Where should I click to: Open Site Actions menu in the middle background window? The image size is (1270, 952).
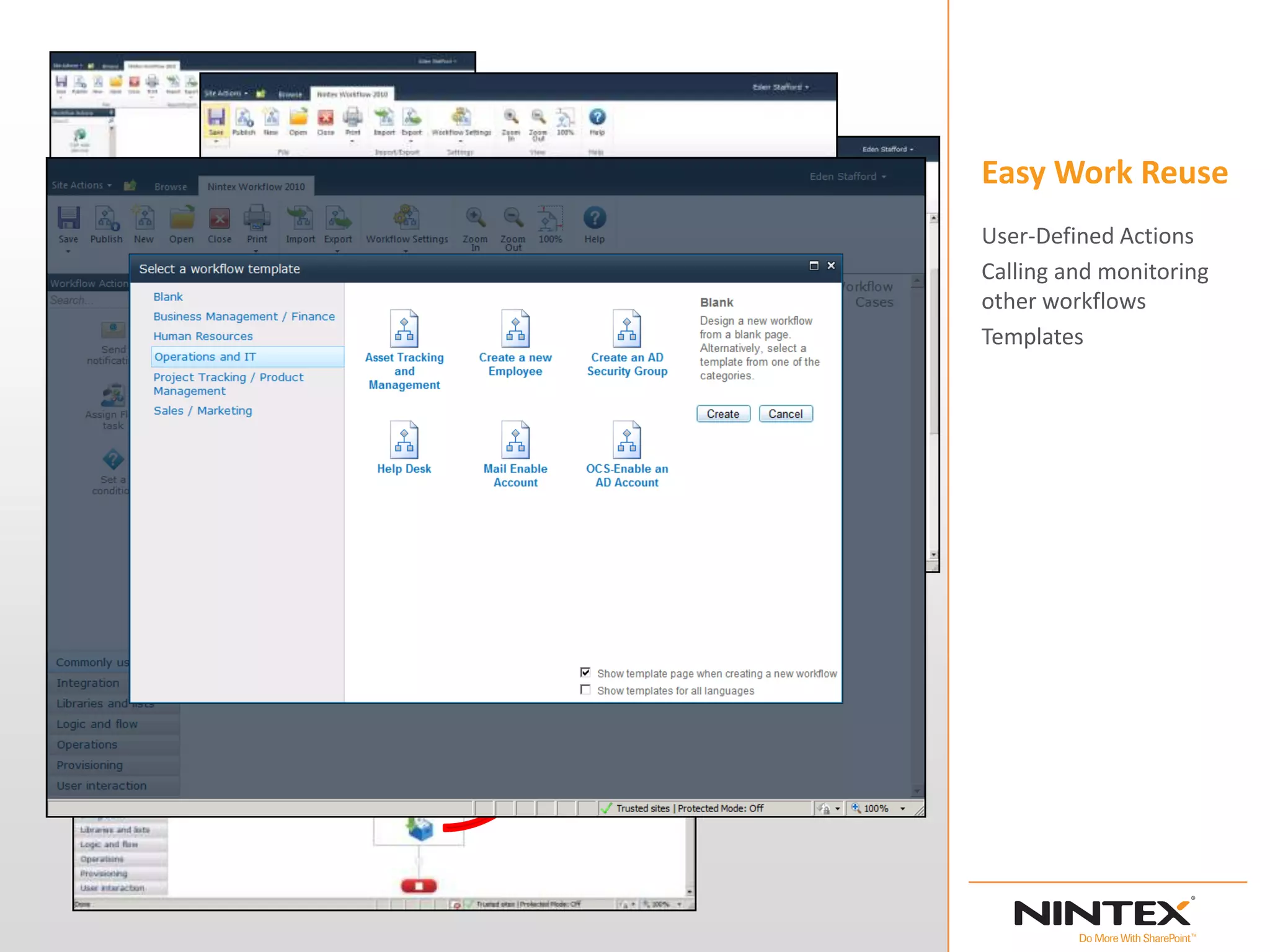226,94
